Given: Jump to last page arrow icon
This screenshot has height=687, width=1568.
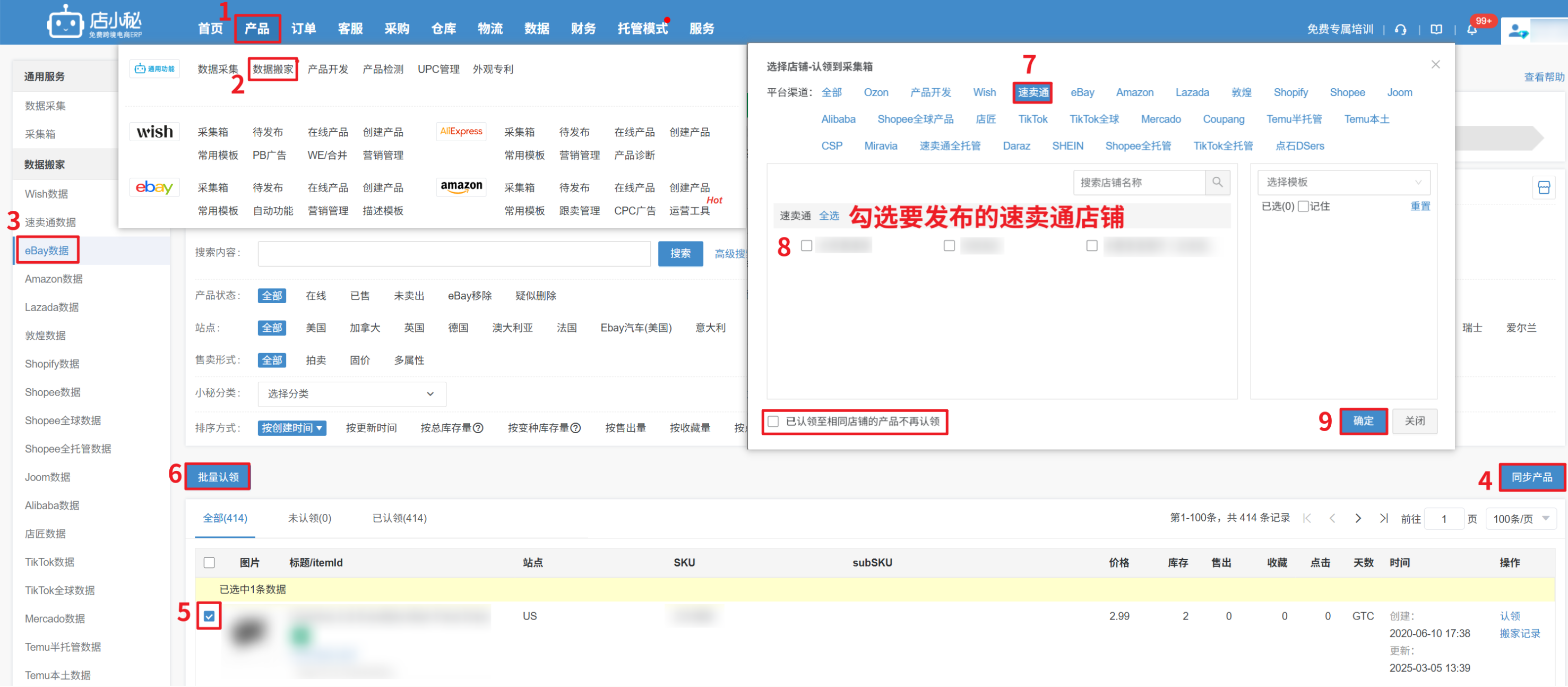Looking at the screenshot, I should [1384, 518].
